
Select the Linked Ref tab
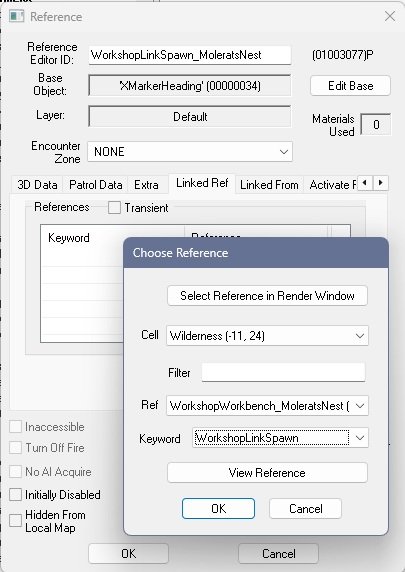[x=202, y=183]
